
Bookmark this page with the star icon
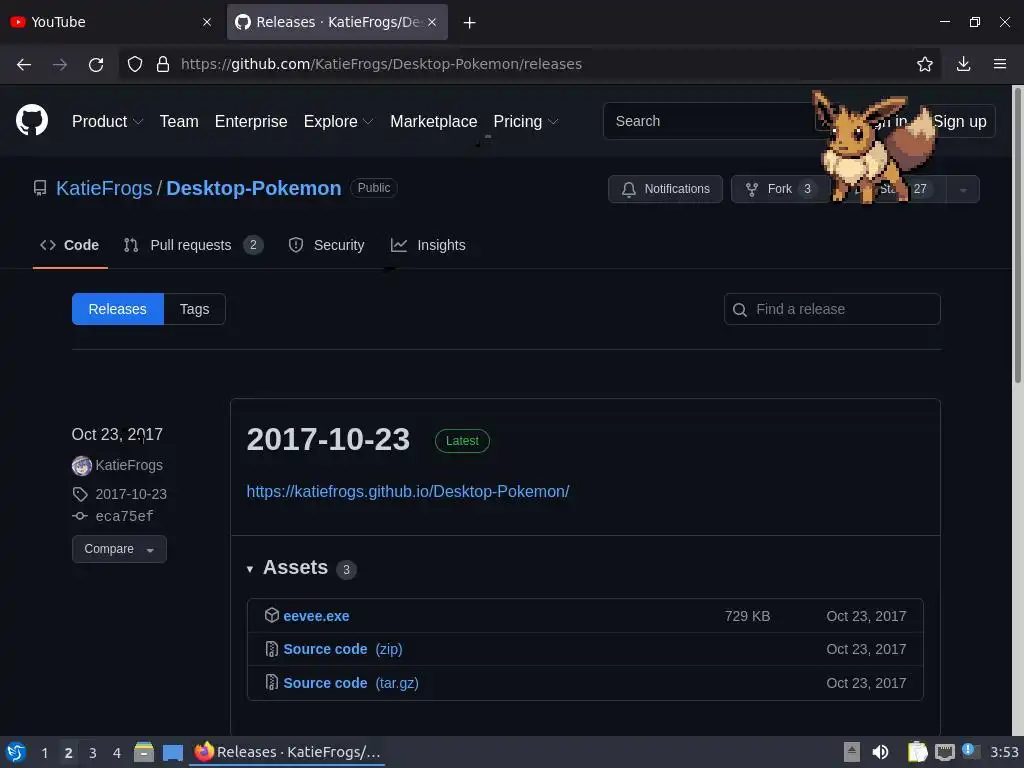tap(925, 64)
